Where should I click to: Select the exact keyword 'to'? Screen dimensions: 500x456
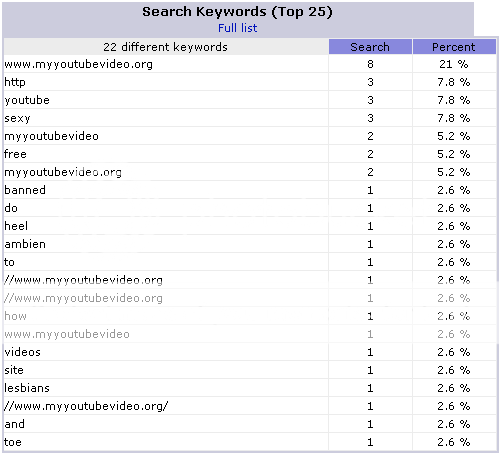click(x=9, y=262)
